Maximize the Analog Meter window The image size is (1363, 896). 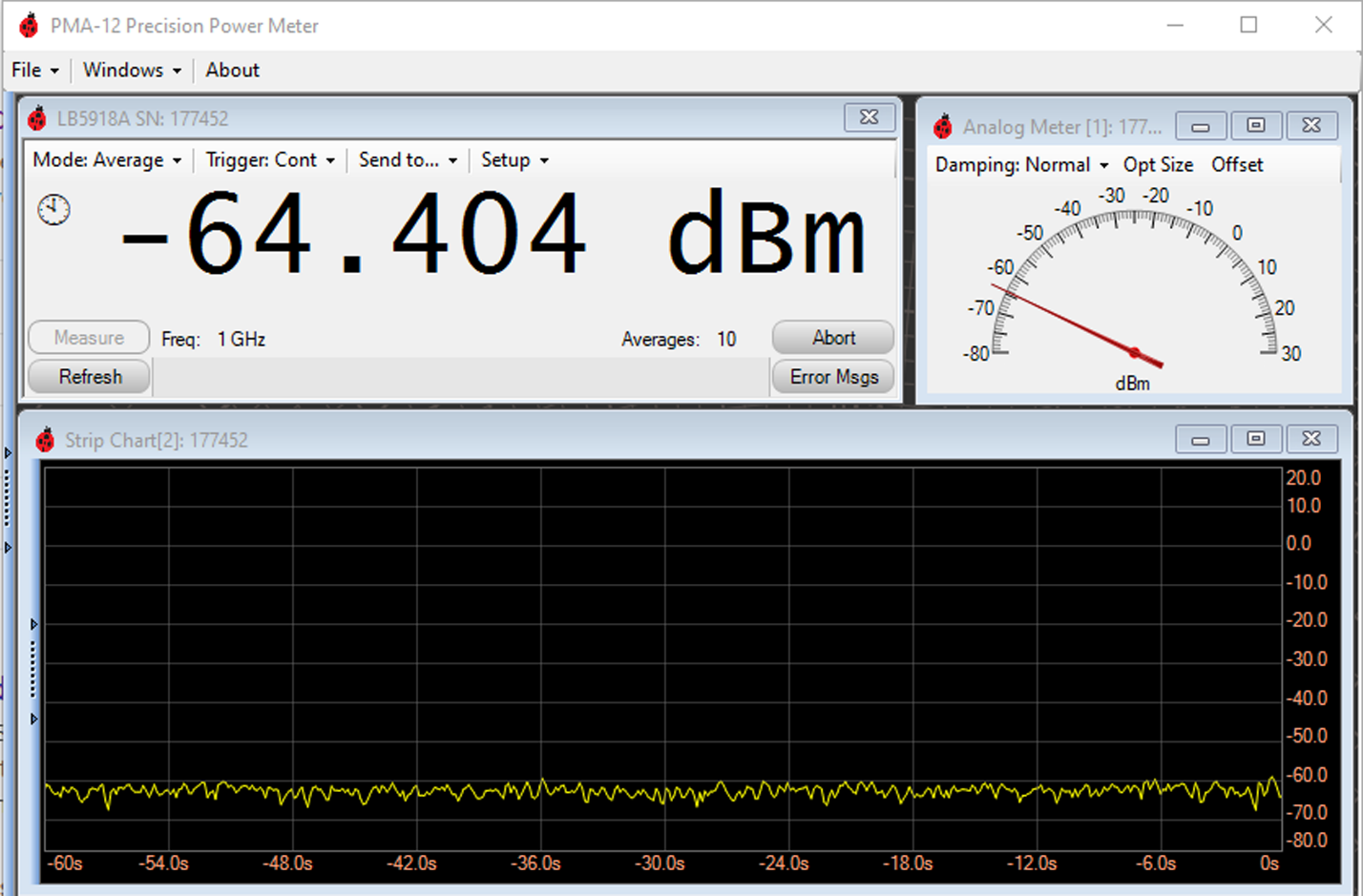pyautogui.click(x=1256, y=125)
